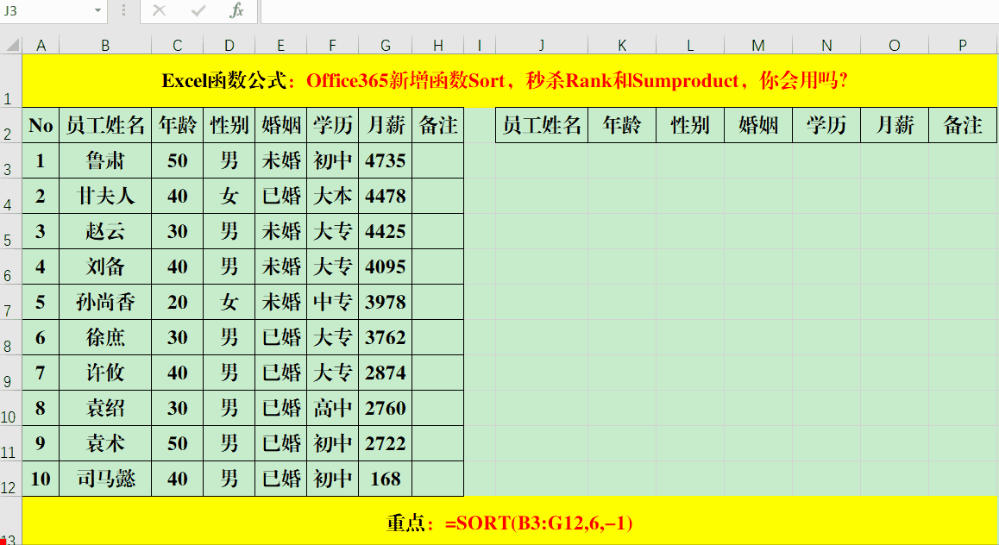
Task: Click the cell containing '许攸'
Action: [x=105, y=372]
